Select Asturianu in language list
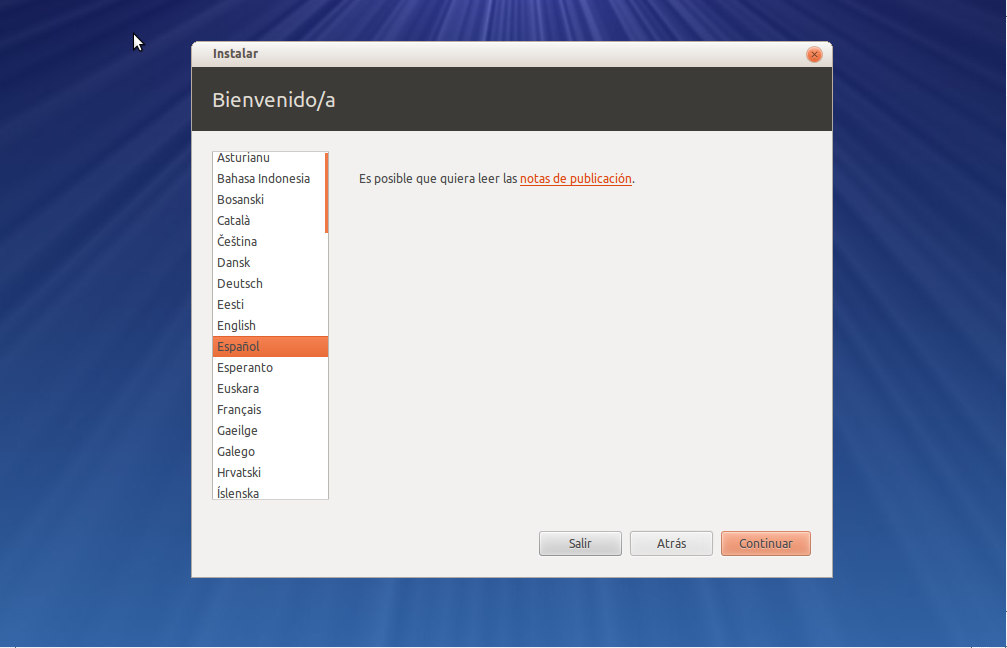 pos(243,158)
